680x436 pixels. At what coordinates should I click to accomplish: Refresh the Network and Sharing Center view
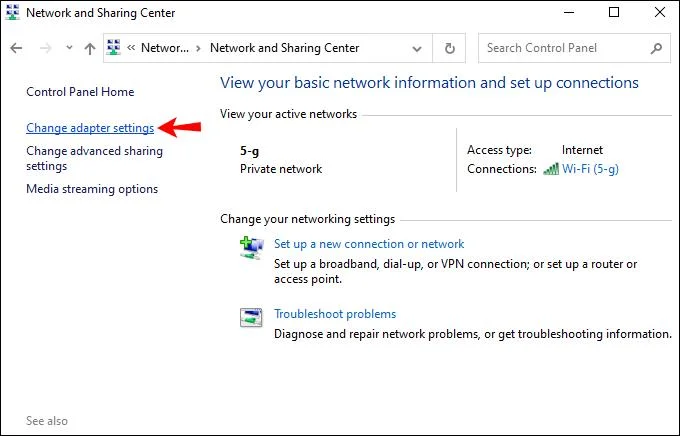[450, 48]
